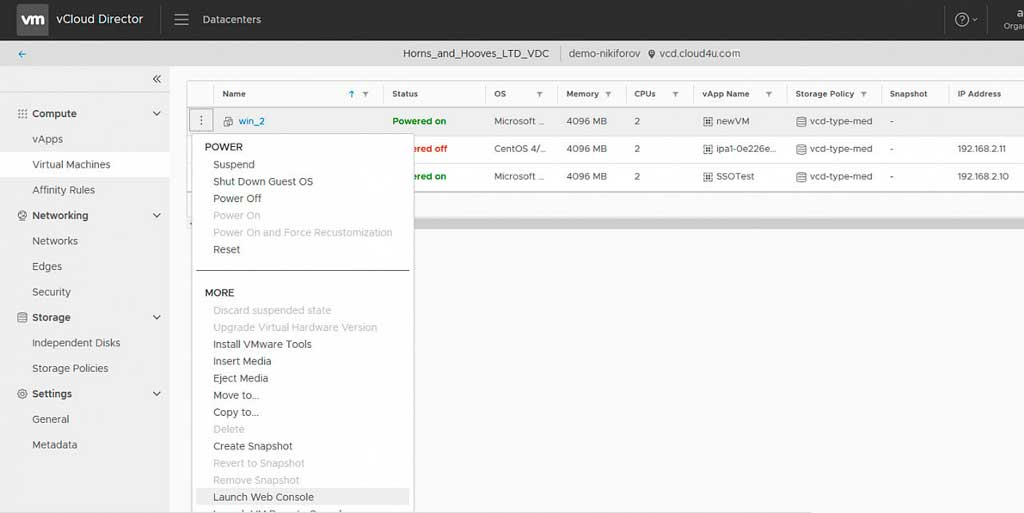Viewport: 1024px width, 513px height.
Task: Collapse the Networking section
Action: point(157,215)
